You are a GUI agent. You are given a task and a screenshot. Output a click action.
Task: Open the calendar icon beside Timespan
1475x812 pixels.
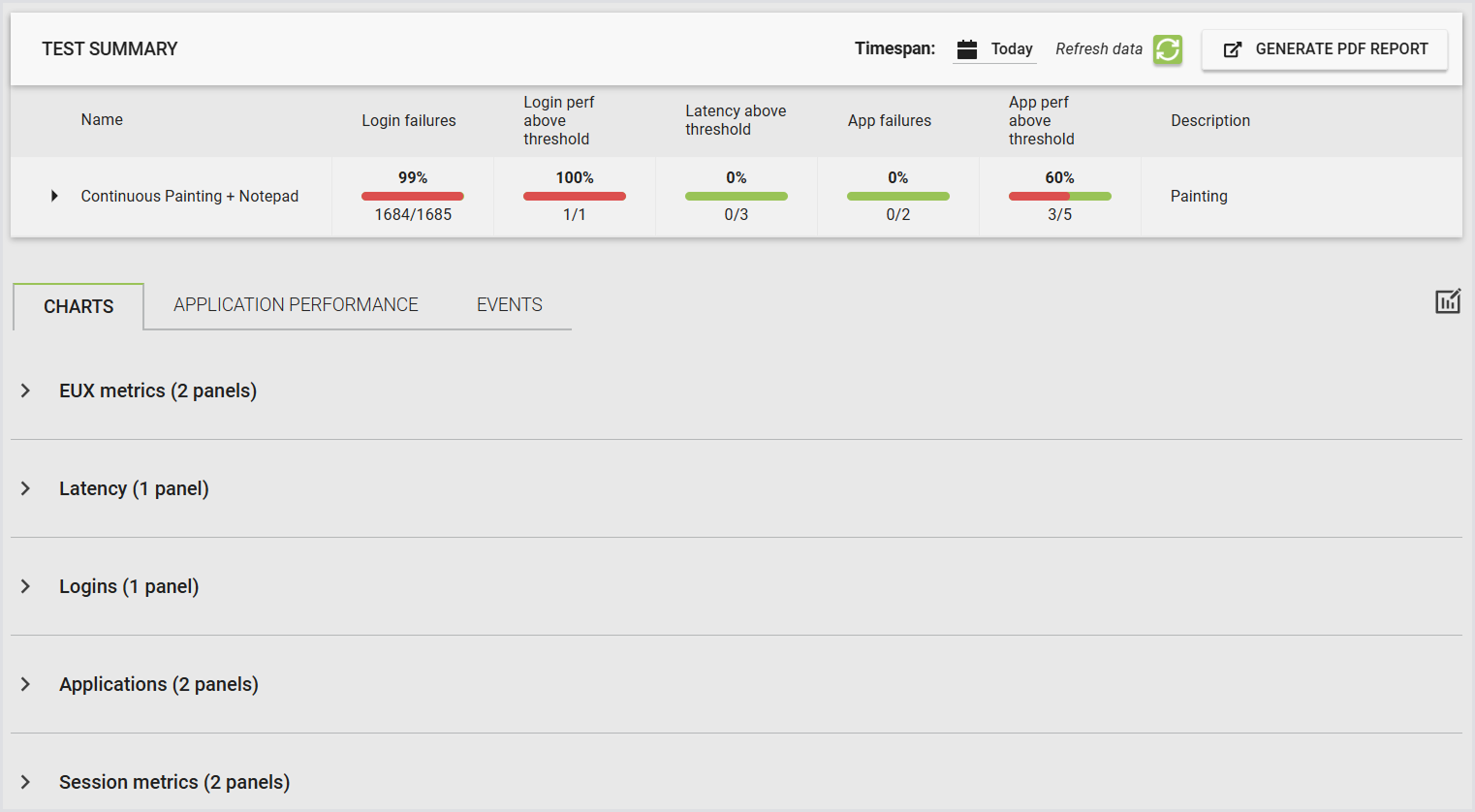(966, 49)
